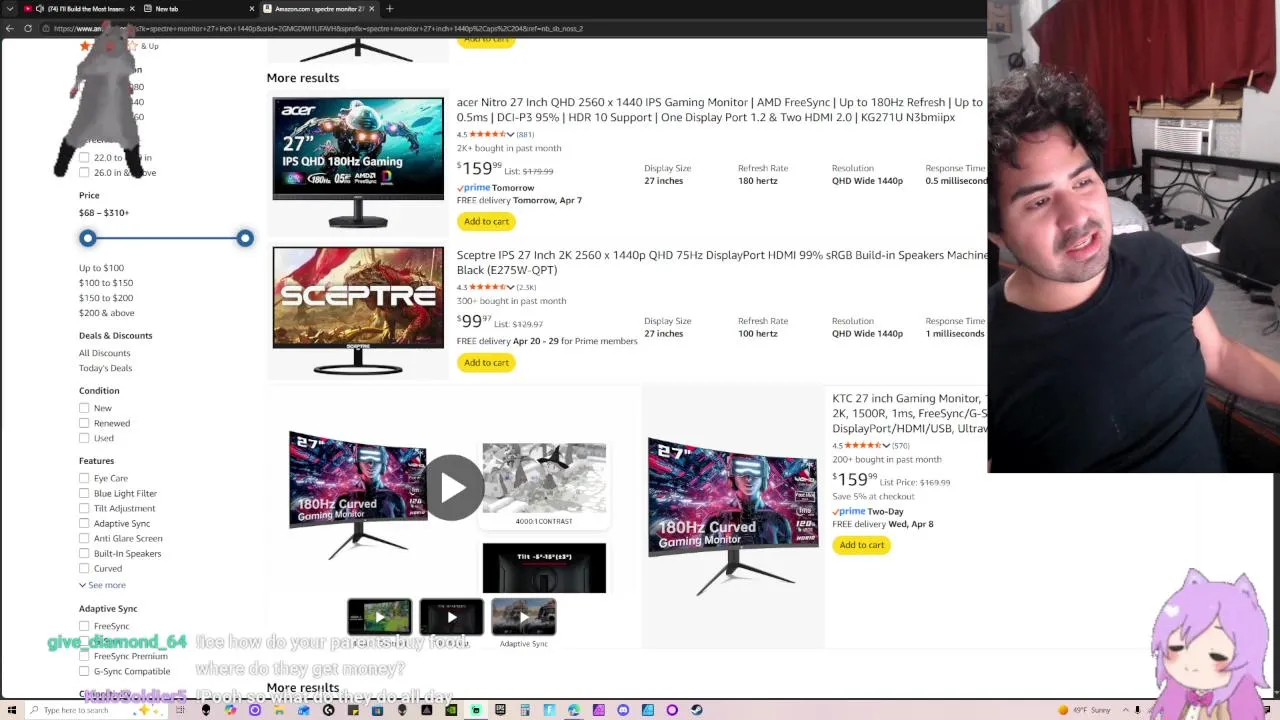This screenshot has width=1280, height=720.
Task: Enable the Eye Care feature filter
Action: 84,478
